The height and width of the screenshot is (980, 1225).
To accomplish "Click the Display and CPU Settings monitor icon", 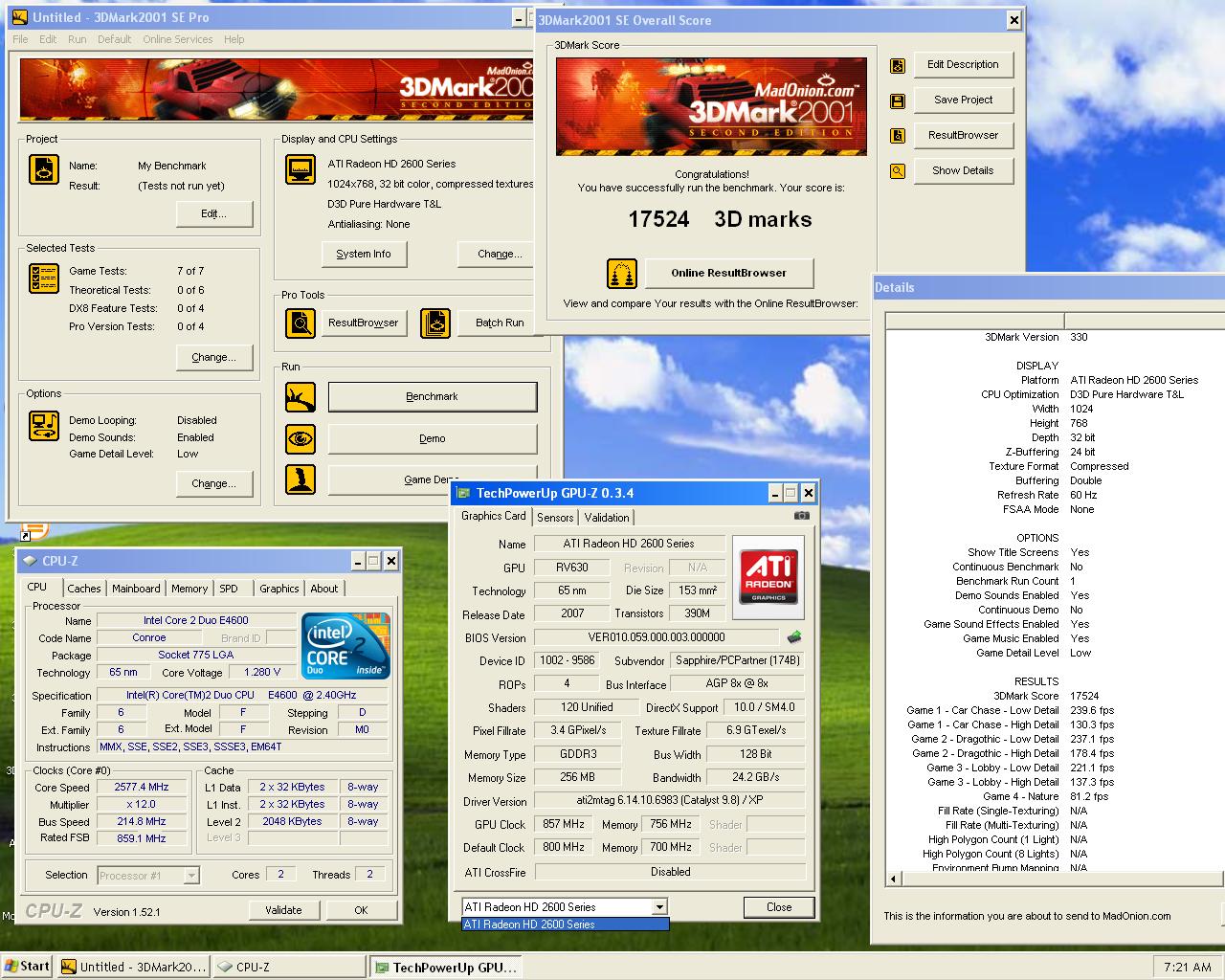I will click(x=301, y=169).
